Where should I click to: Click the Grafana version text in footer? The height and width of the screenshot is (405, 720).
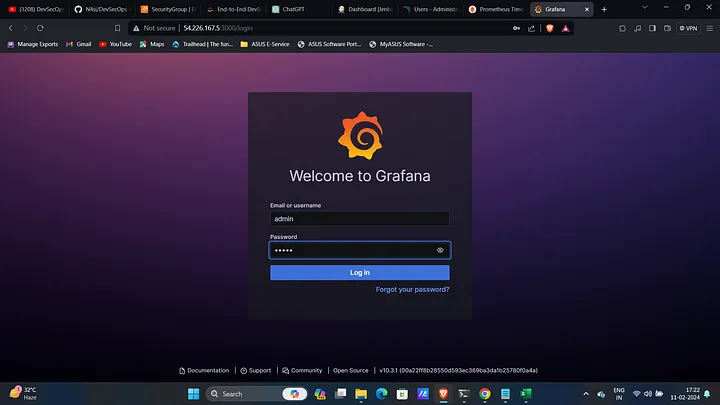pos(458,371)
